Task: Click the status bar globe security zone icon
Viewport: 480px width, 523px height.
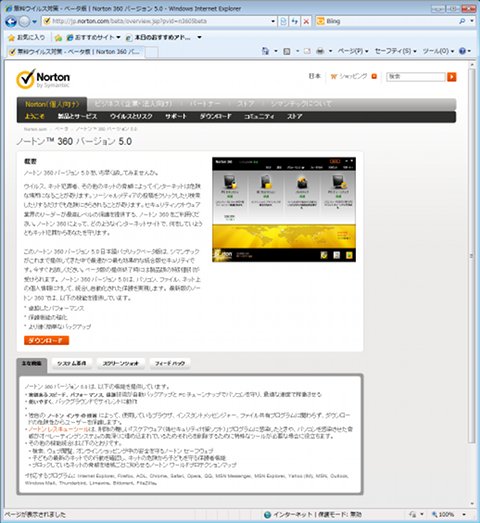Action: coord(267,515)
